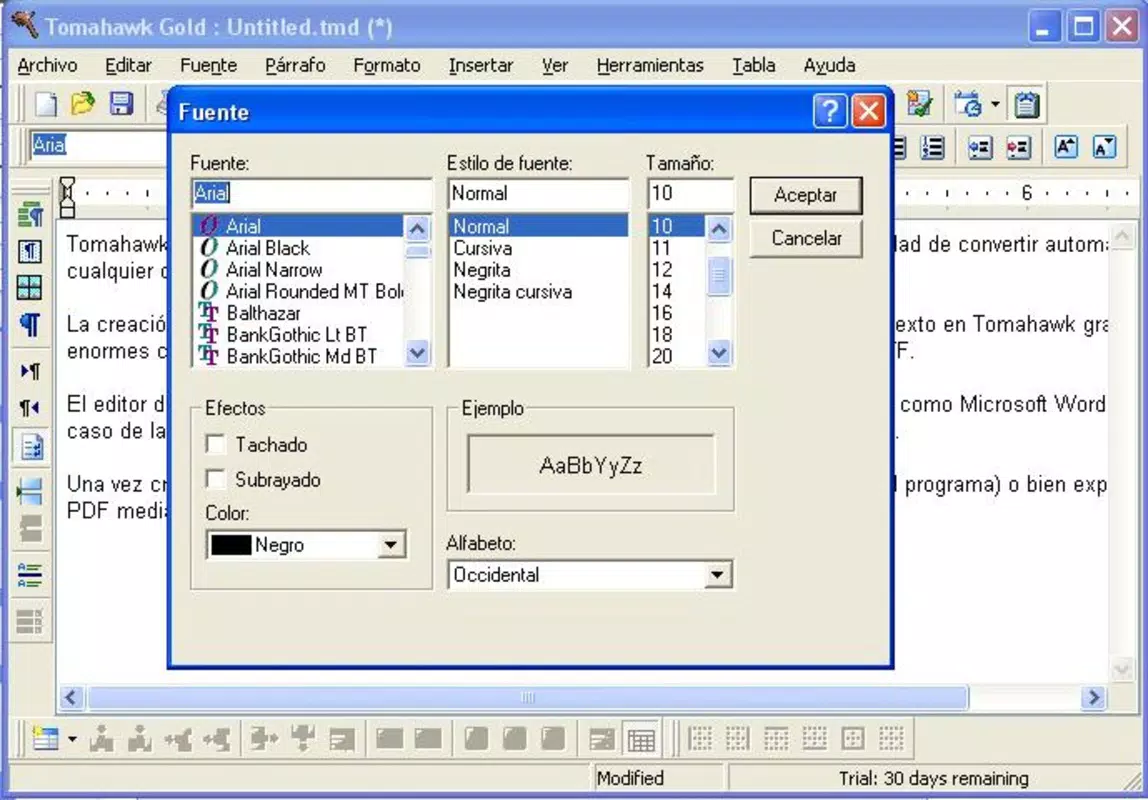Click the insert row with green arrow icon
1148x800 pixels.
pos(30,490)
